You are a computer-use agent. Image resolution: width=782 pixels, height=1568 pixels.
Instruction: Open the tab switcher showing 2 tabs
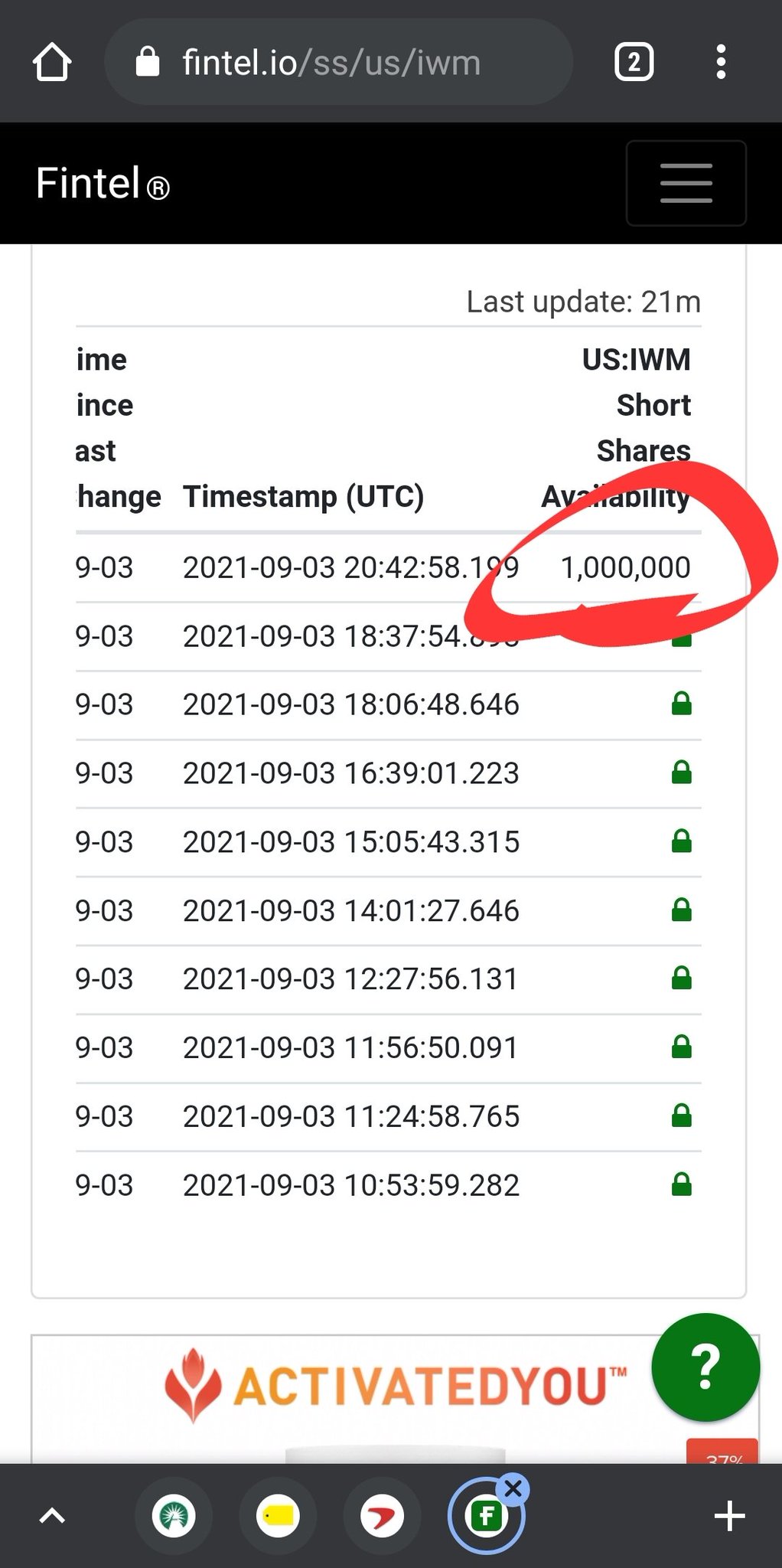[634, 62]
